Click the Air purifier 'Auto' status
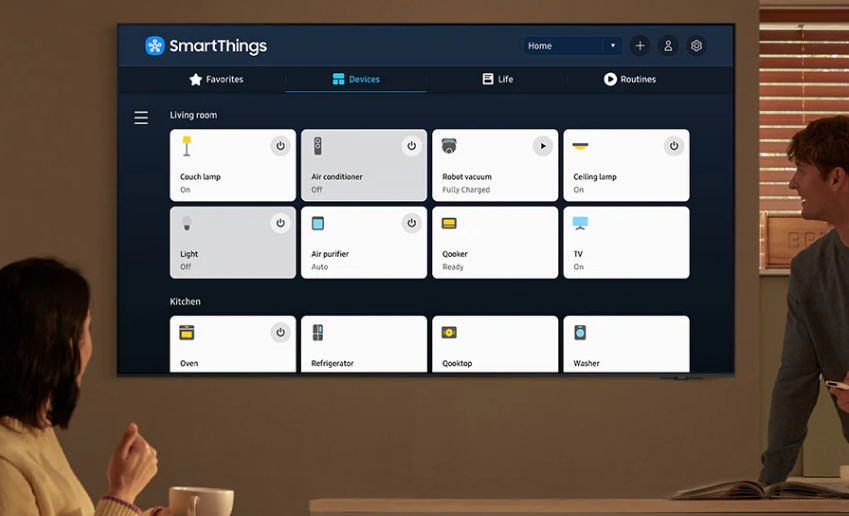Screen dimensions: 849x516 [319, 267]
